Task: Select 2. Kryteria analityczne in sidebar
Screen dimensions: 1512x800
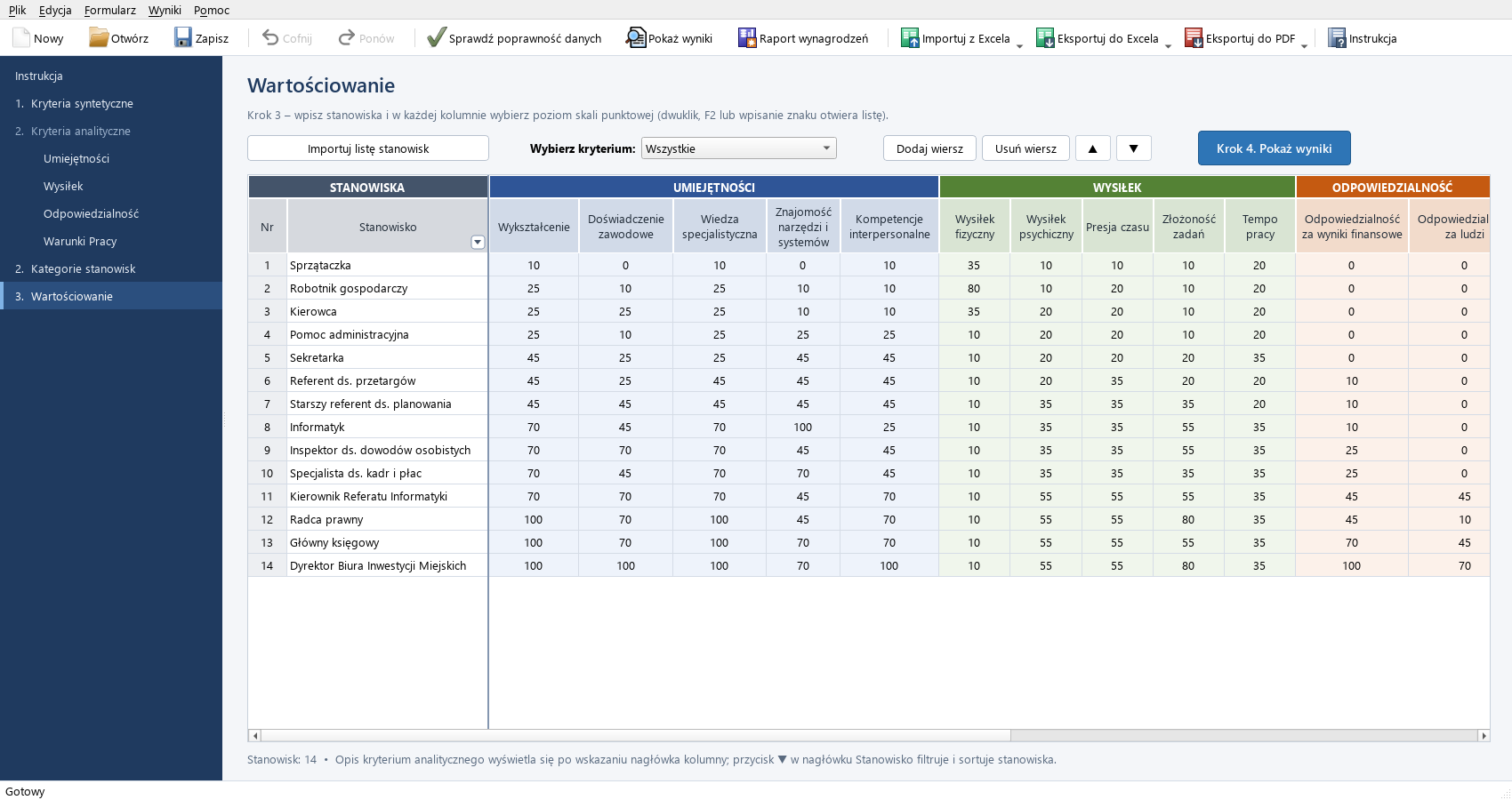Action: (111, 131)
